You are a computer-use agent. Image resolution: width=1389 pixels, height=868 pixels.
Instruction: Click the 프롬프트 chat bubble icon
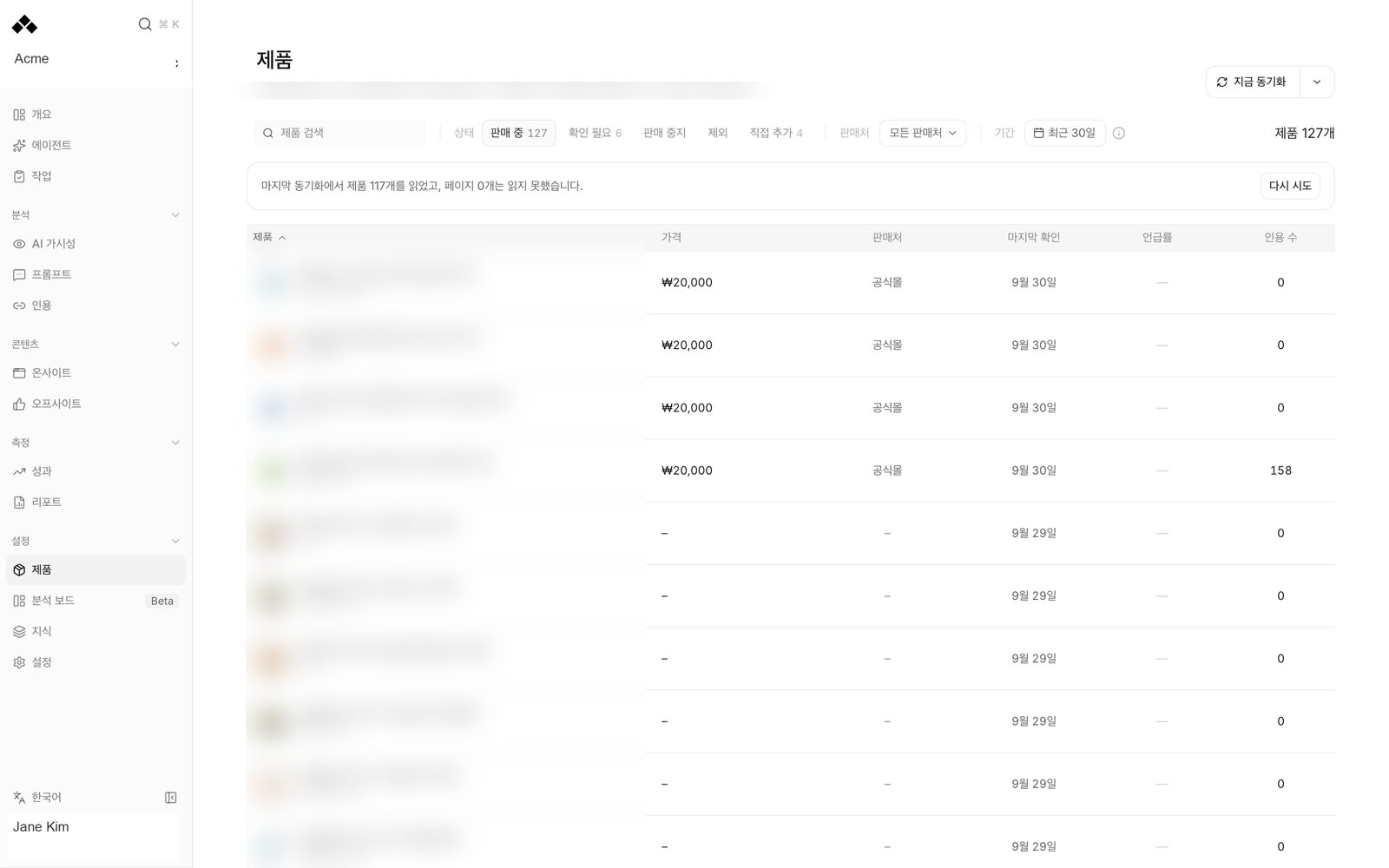19,274
